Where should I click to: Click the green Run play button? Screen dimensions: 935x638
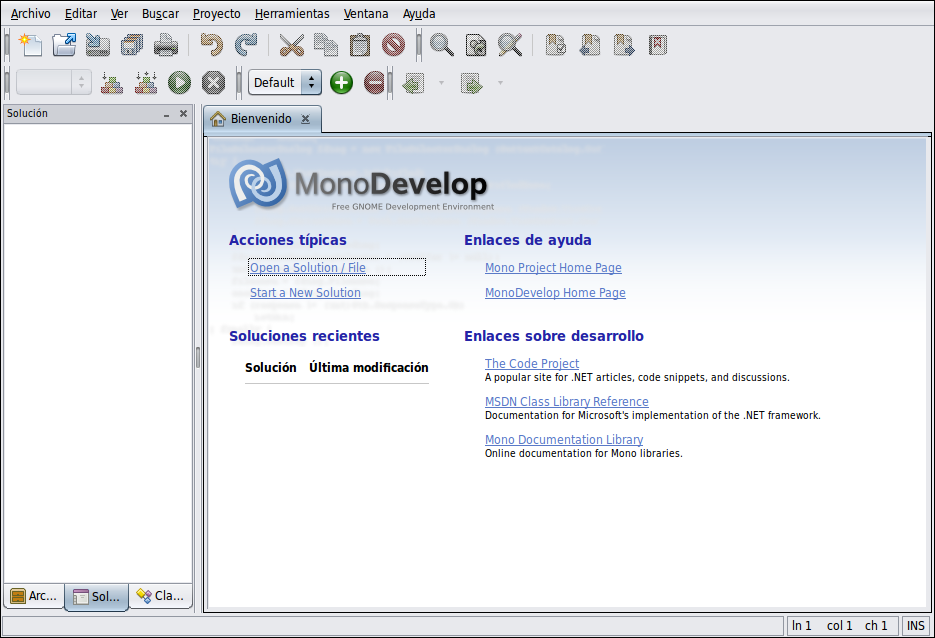point(179,83)
